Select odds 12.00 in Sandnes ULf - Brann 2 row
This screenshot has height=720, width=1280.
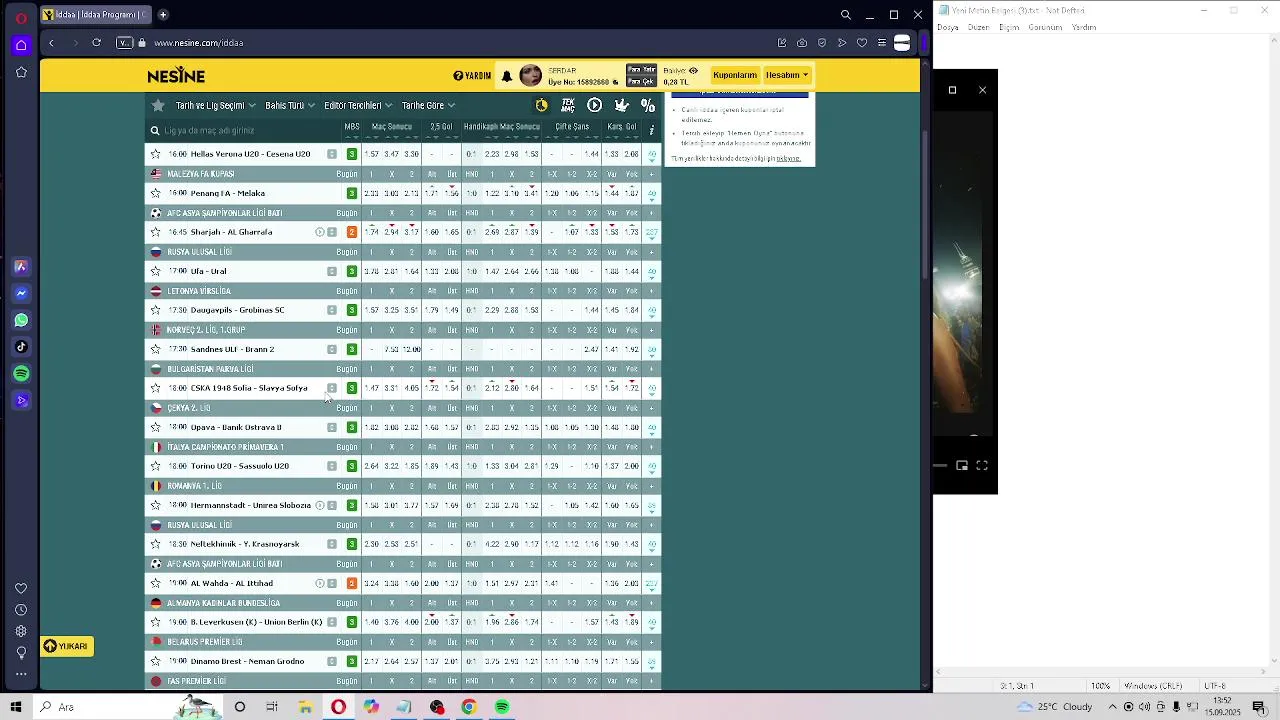click(411, 349)
